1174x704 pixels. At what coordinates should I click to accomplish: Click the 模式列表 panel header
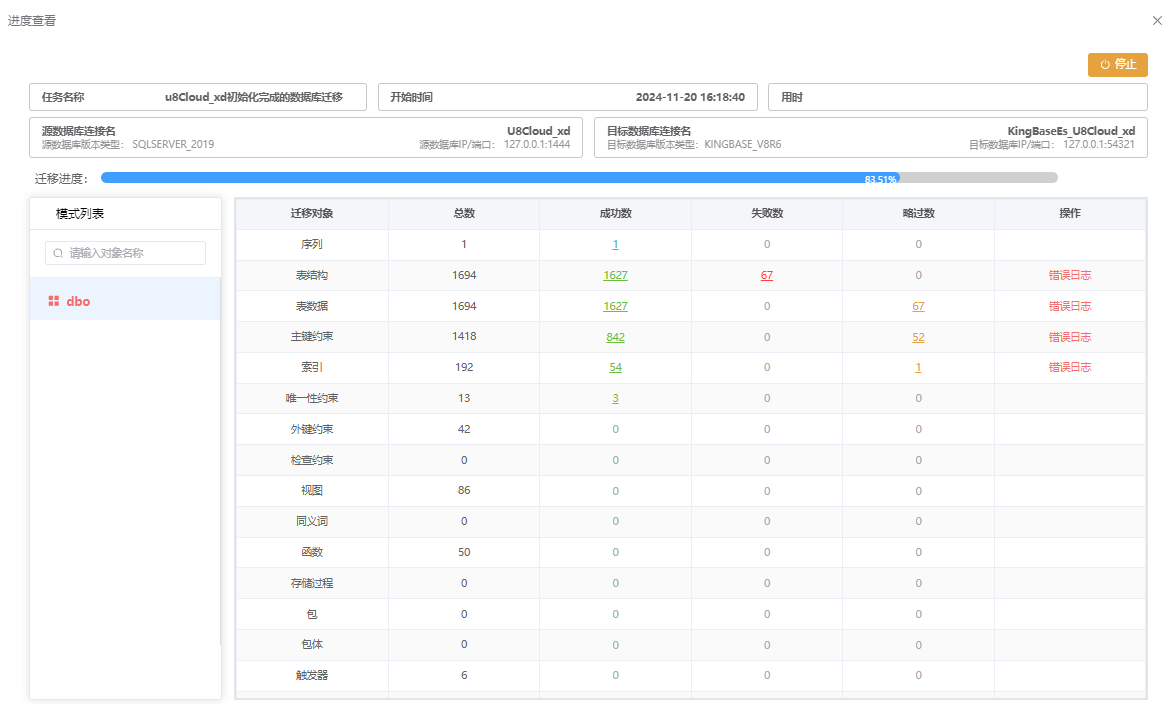[80, 214]
